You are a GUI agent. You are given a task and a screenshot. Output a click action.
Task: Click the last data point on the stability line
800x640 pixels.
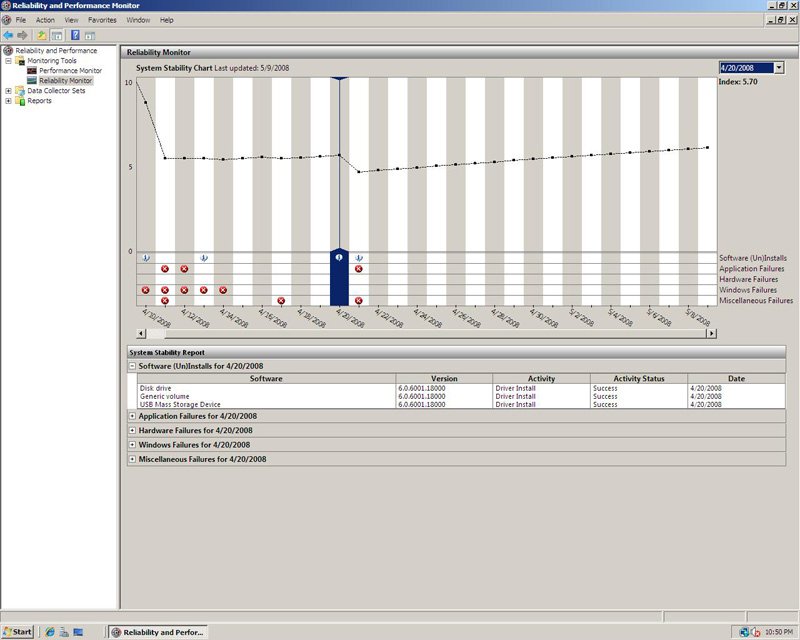pyautogui.click(x=707, y=147)
